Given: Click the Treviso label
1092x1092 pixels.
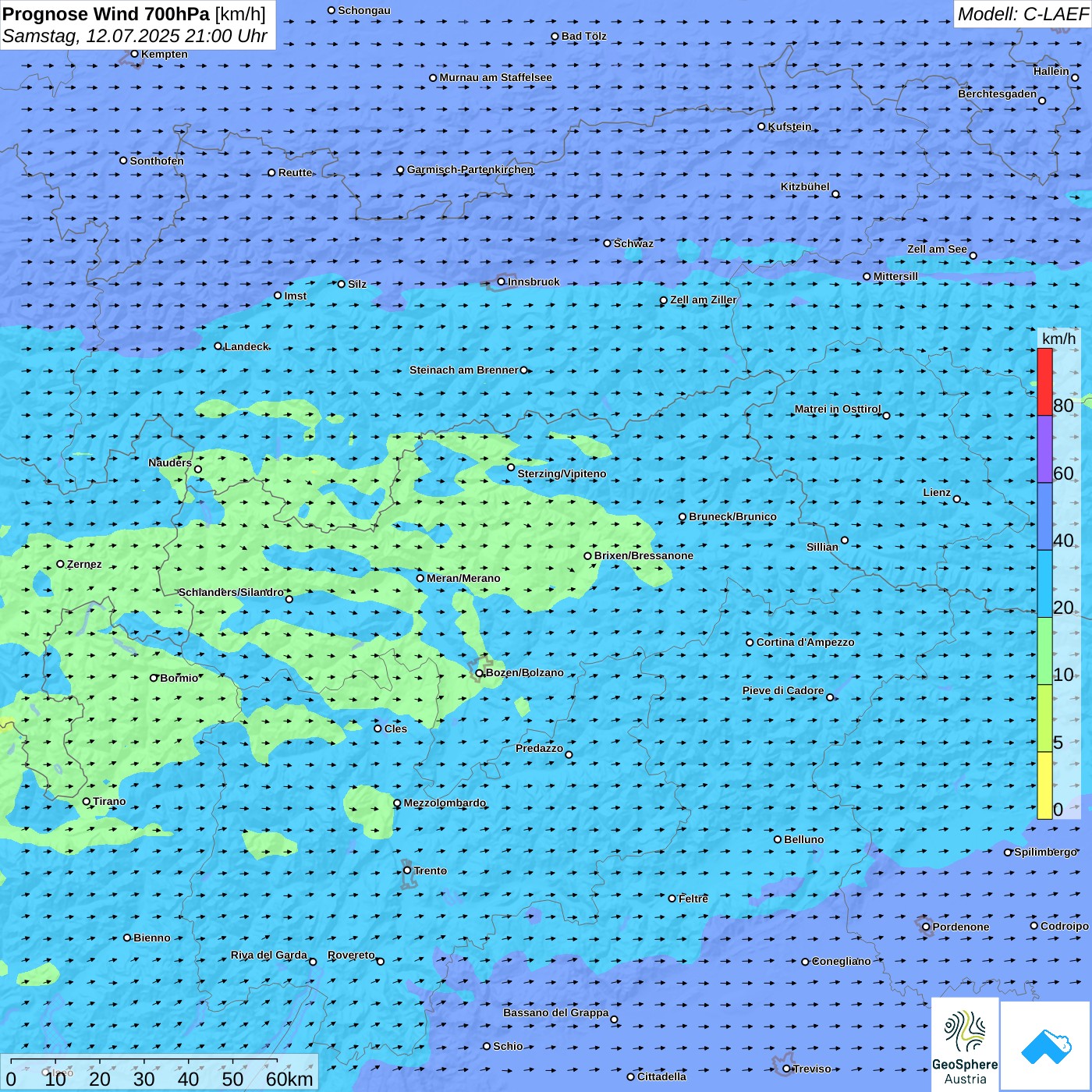Looking at the screenshot, I should click(x=812, y=1069).
